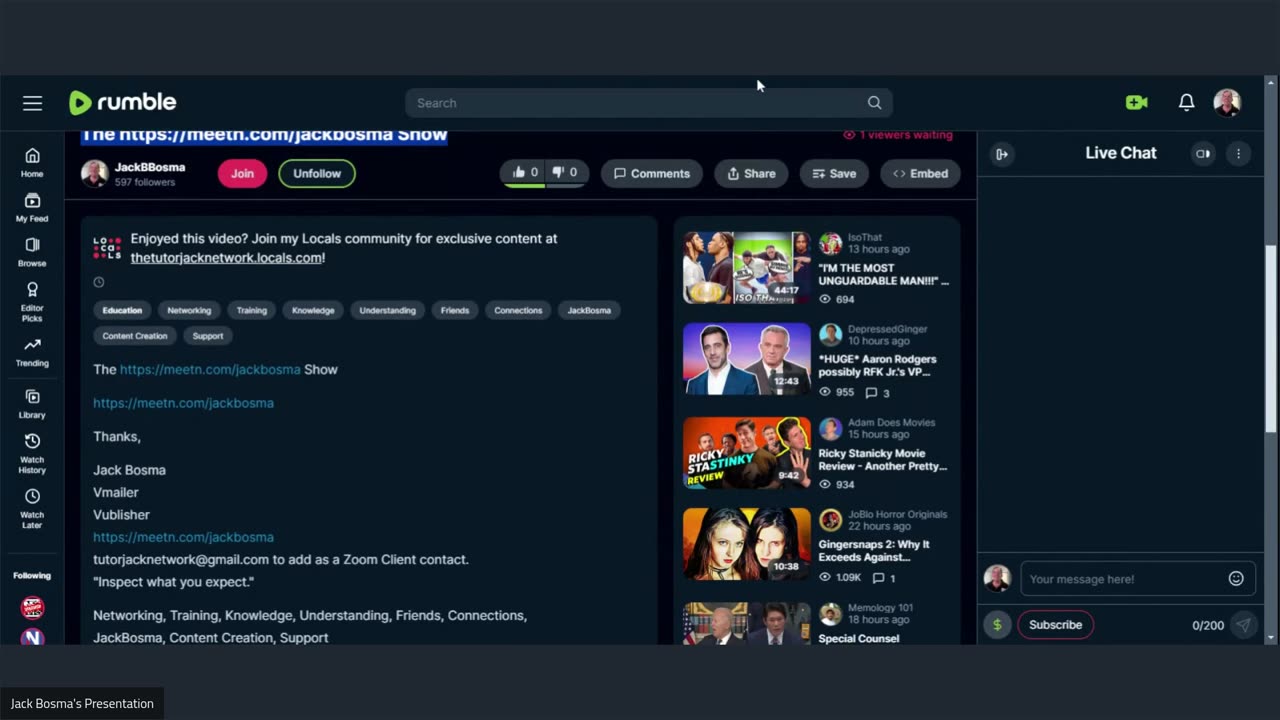
Task: Open the meetn.com/jackbosma link below Vublisher
Action: pos(183,537)
